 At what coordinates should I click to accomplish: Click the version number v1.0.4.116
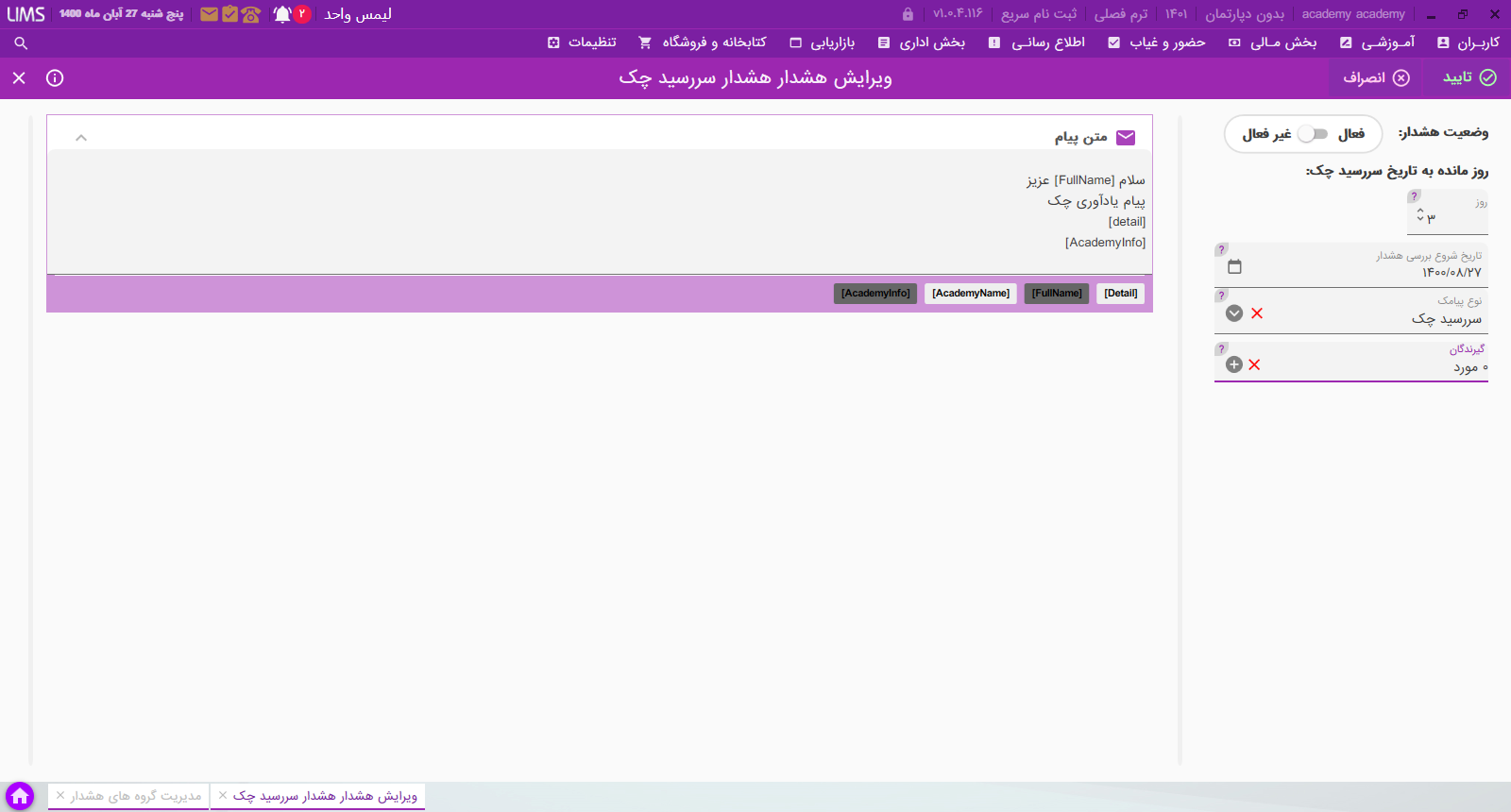[958, 14]
